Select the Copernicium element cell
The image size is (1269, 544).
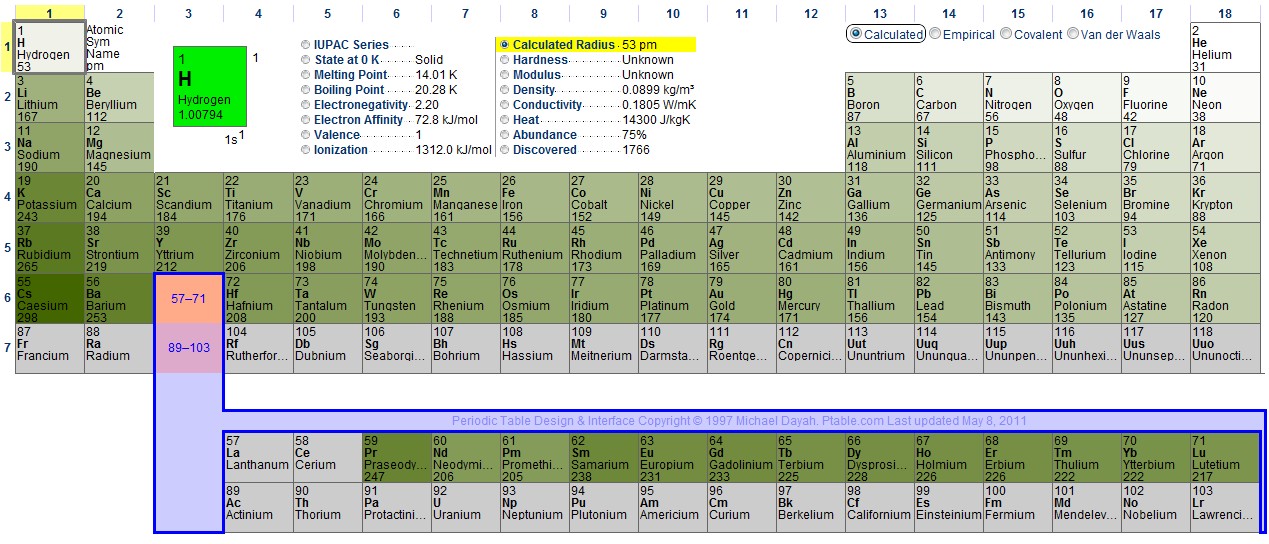pos(810,348)
